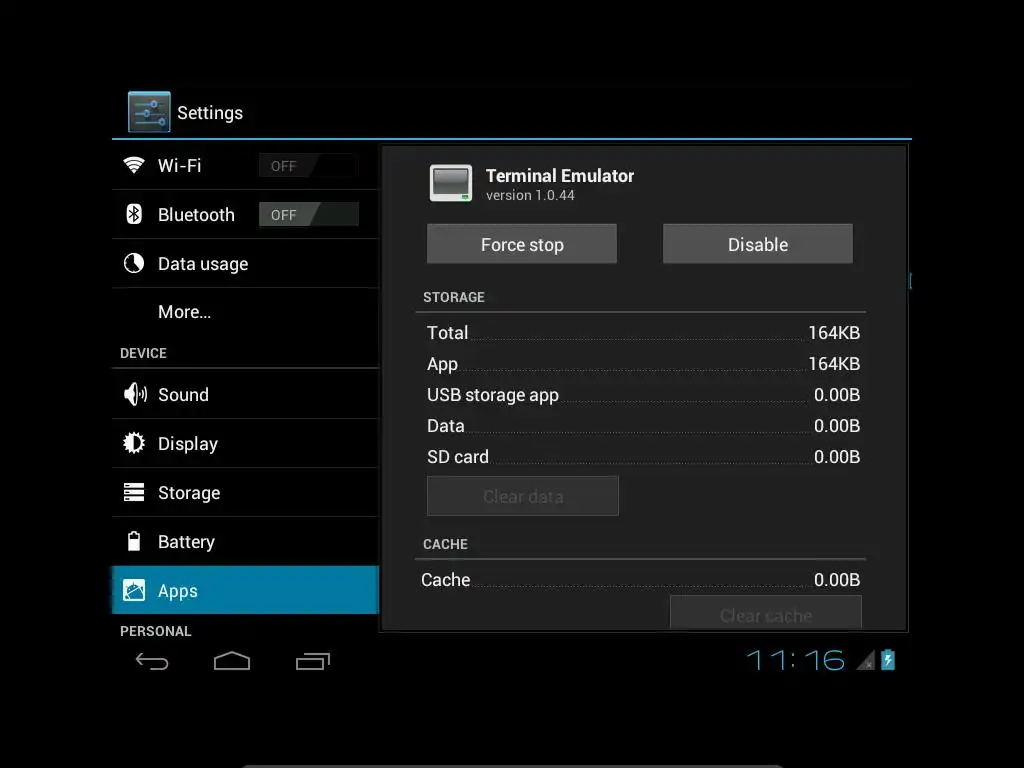
Task: Click the SD card 0.00B row
Action: click(643, 456)
